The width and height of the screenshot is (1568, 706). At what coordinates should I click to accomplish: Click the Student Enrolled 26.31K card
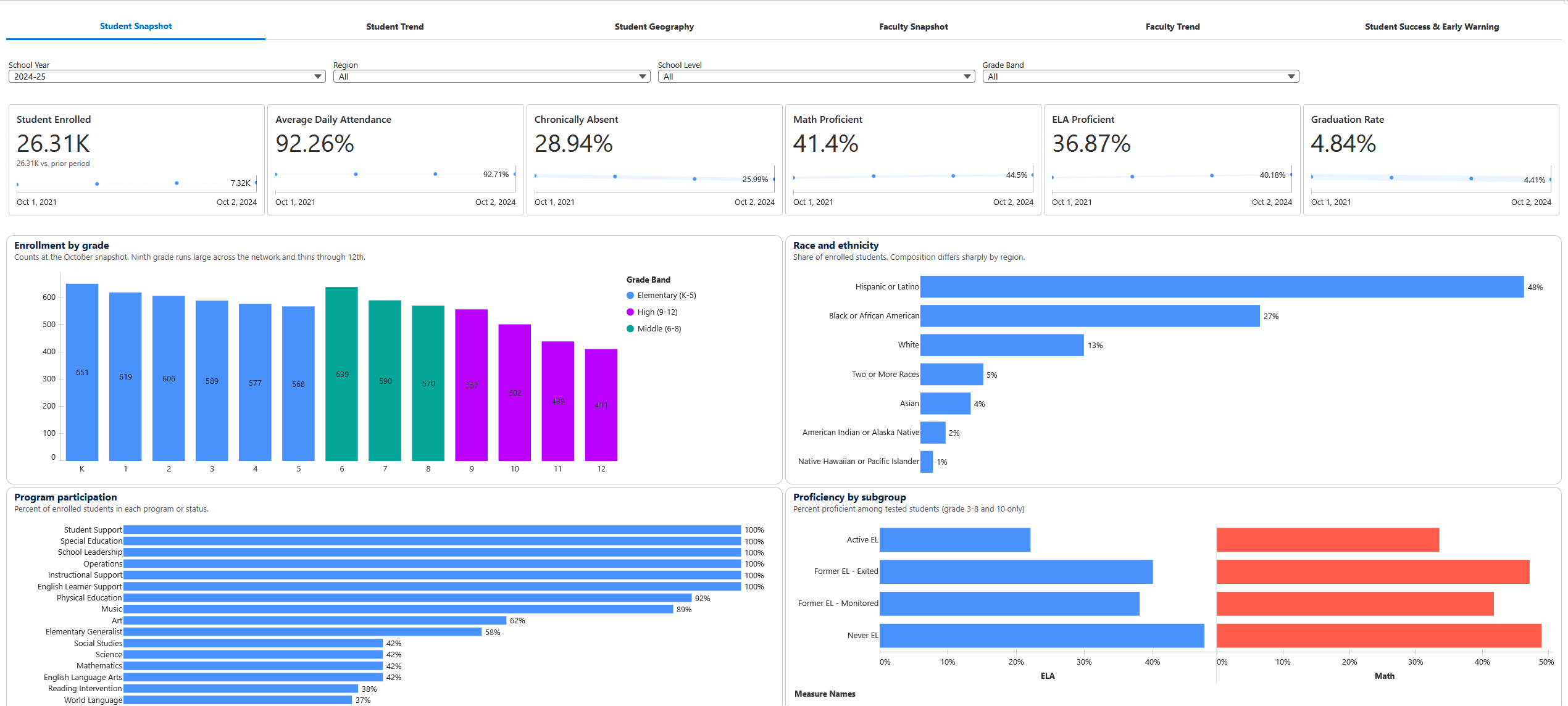click(136, 160)
